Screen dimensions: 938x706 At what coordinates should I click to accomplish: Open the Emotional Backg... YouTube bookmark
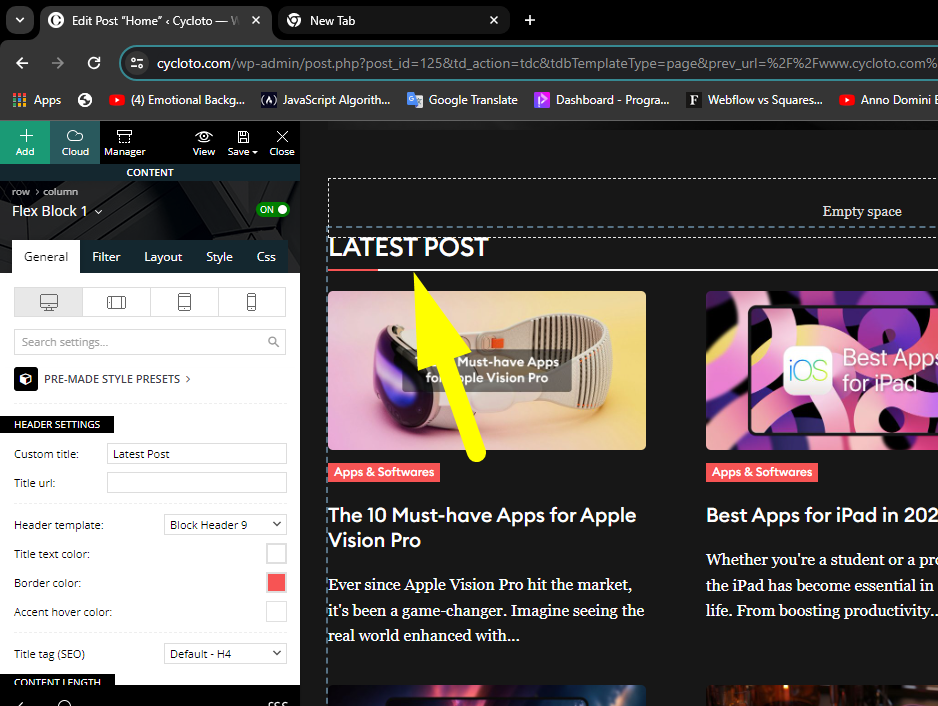[x=178, y=100]
